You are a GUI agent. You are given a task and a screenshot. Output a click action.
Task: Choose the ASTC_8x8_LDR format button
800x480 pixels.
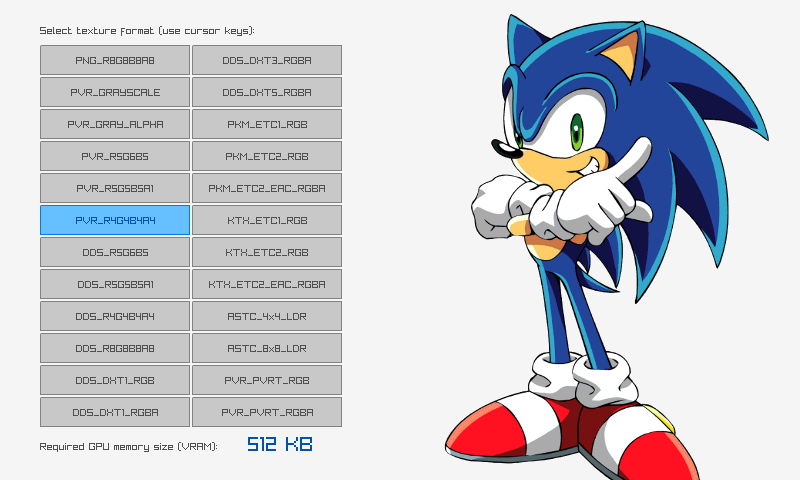click(267, 348)
